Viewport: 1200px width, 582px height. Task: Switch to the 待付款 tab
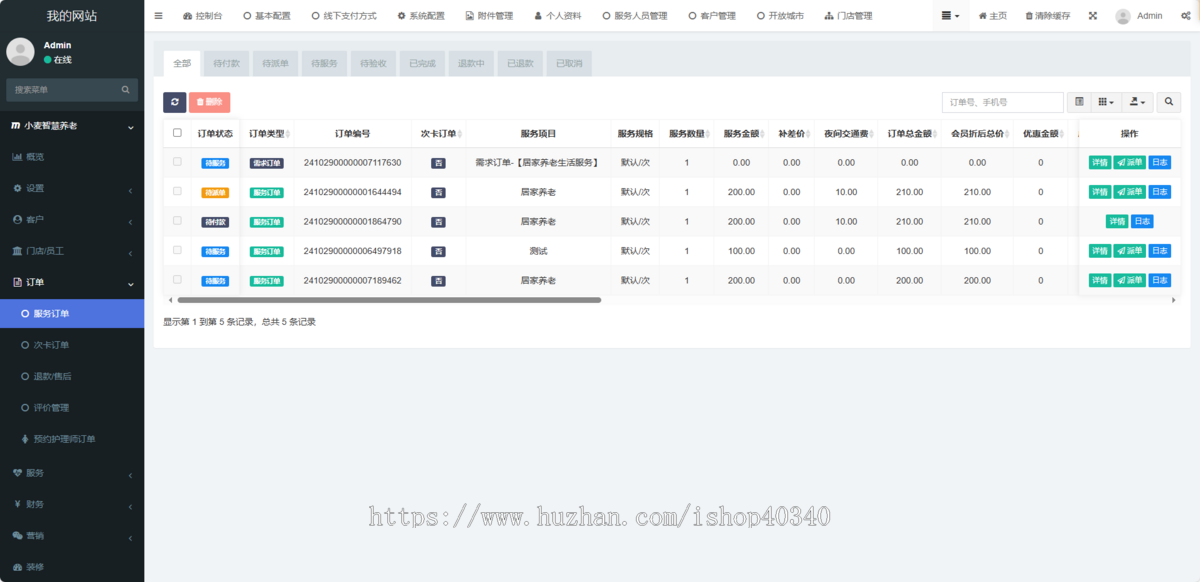pos(226,63)
